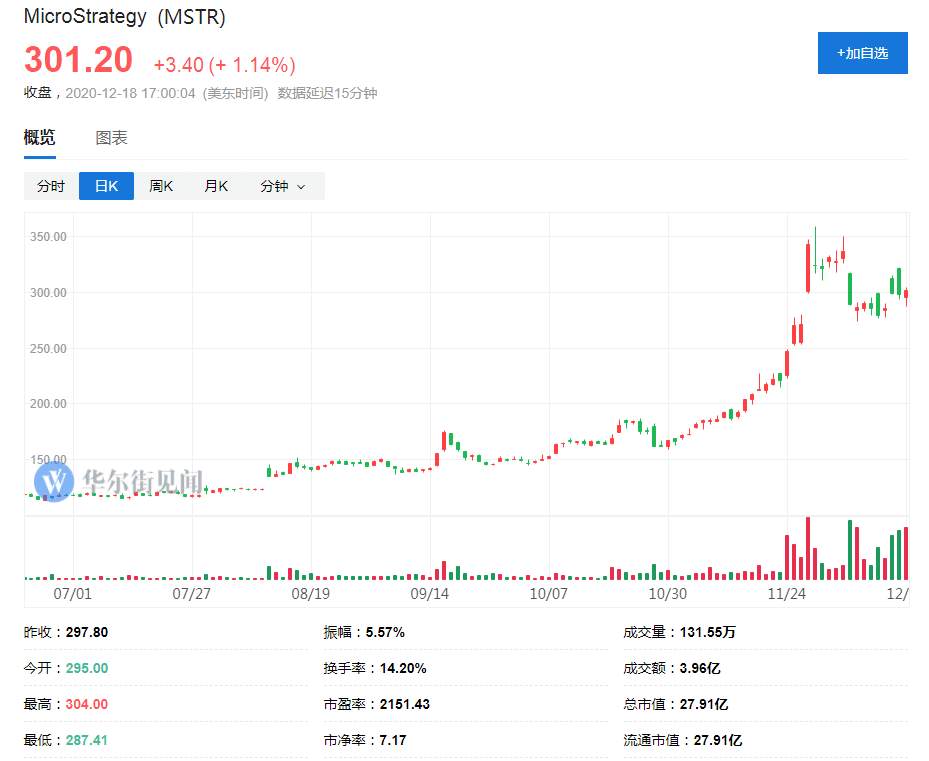
Task: Click the 总市值 27.91亿 value
Action: pyautogui.click(x=704, y=704)
